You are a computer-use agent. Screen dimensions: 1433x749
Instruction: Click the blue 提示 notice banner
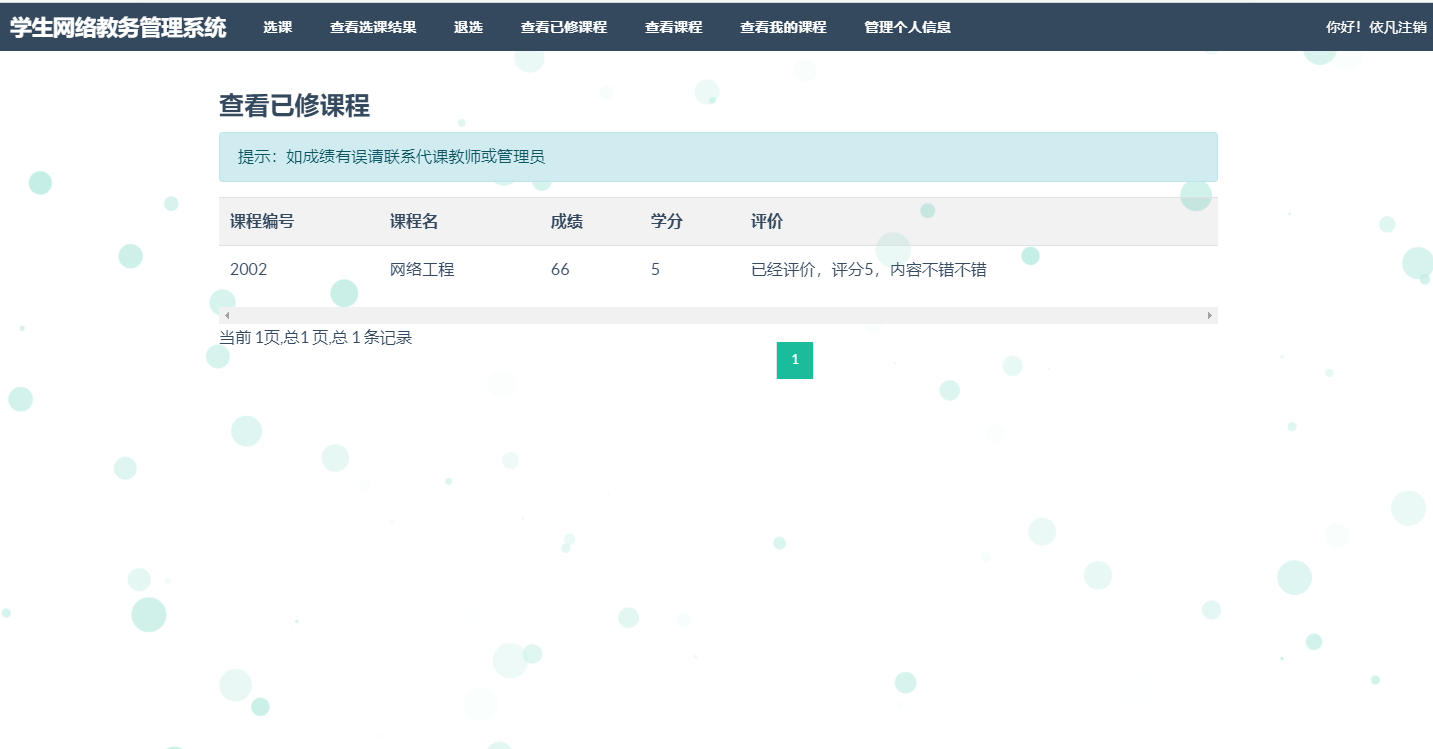pos(718,157)
